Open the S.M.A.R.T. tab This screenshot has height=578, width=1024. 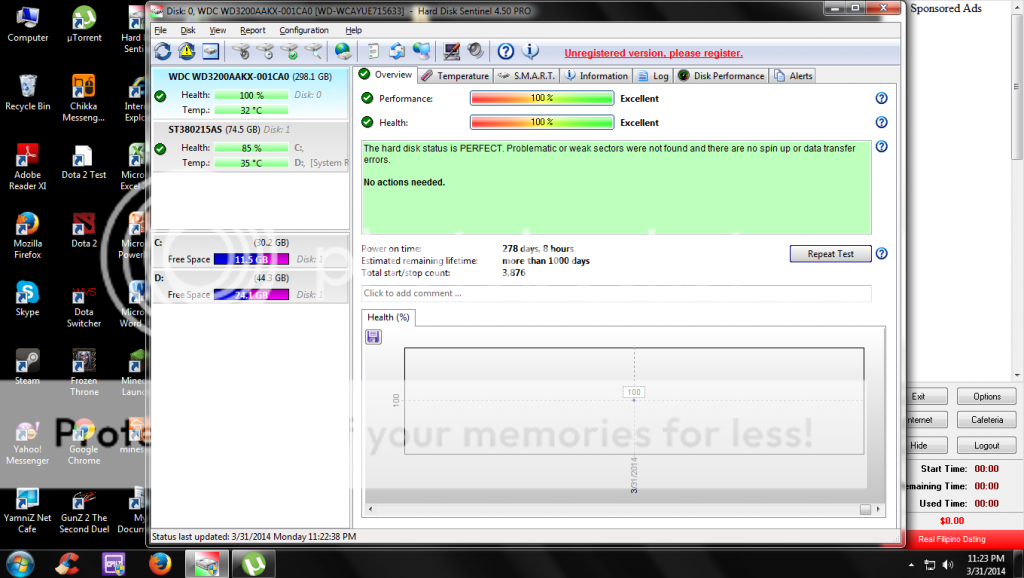tap(527, 75)
